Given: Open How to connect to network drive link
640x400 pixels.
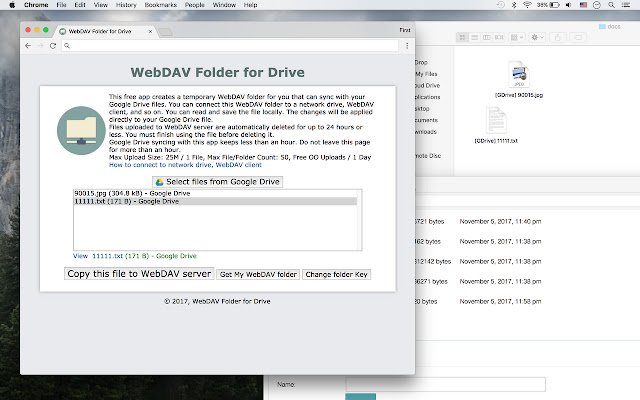Looking at the screenshot, I should click(x=160, y=165).
